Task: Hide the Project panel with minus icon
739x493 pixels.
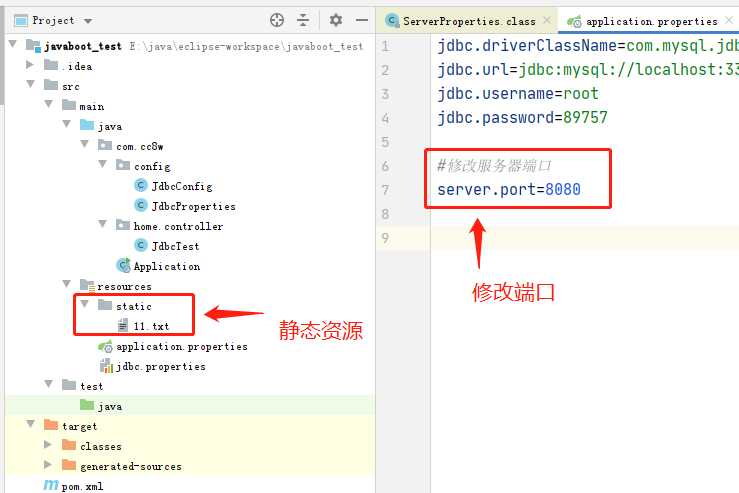Action: [361, 20]
